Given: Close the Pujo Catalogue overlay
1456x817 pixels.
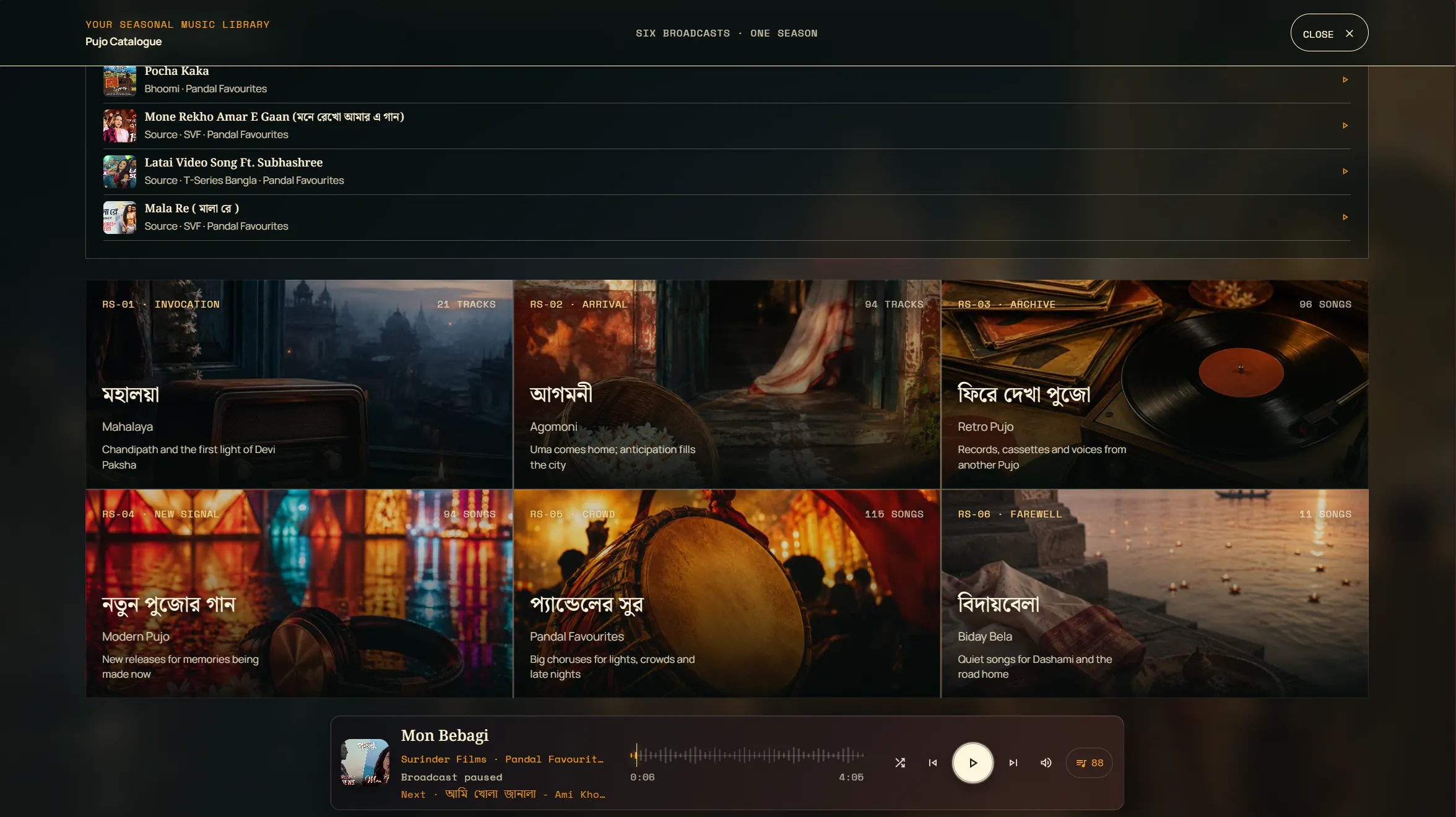Looking at the screenshot, I should pyautogui.click(x=1329, y=33).
